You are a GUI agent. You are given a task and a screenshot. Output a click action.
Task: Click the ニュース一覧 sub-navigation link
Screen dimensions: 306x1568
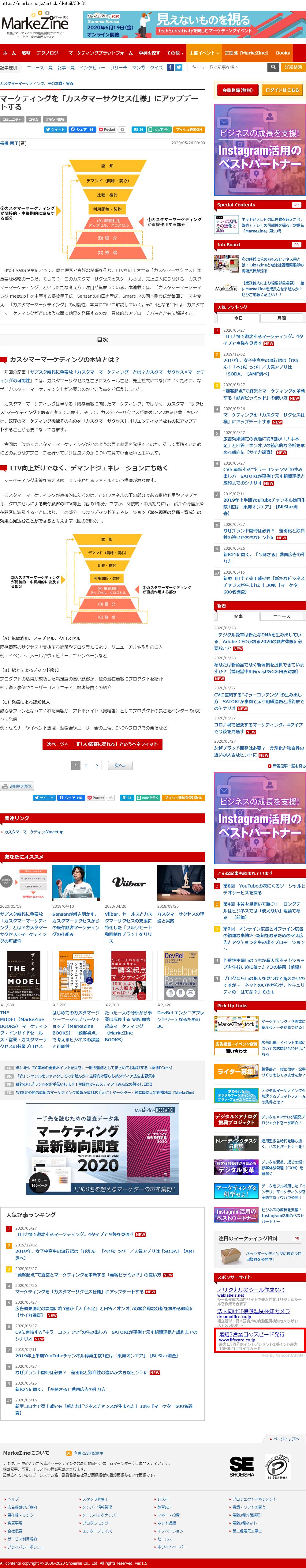[39, 68]
